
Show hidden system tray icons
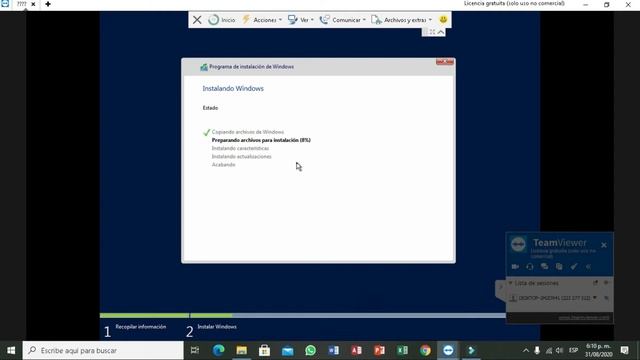(526, 350)
